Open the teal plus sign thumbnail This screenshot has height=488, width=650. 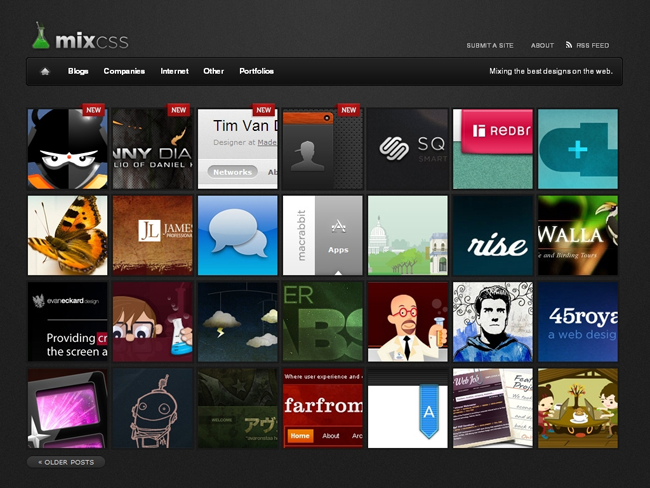point(577,149)
